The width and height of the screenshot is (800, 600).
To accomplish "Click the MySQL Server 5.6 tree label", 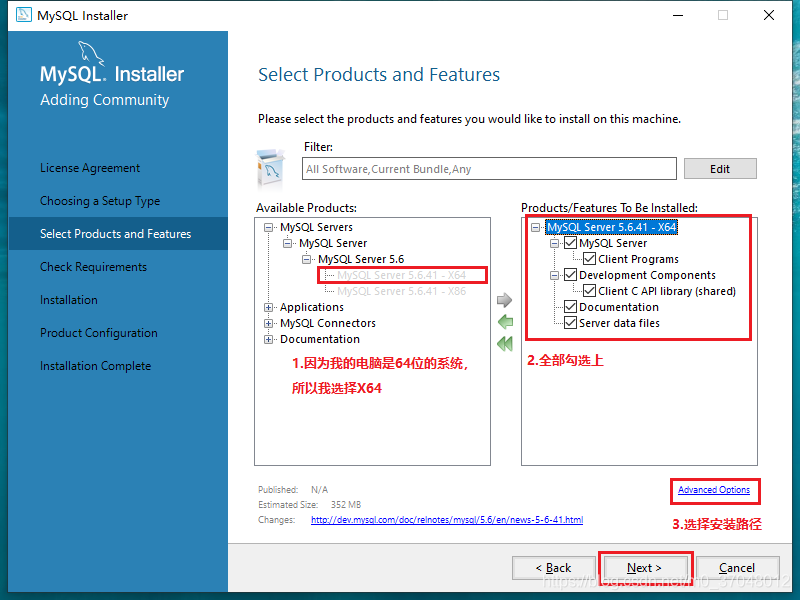I will tap(361, 259).
